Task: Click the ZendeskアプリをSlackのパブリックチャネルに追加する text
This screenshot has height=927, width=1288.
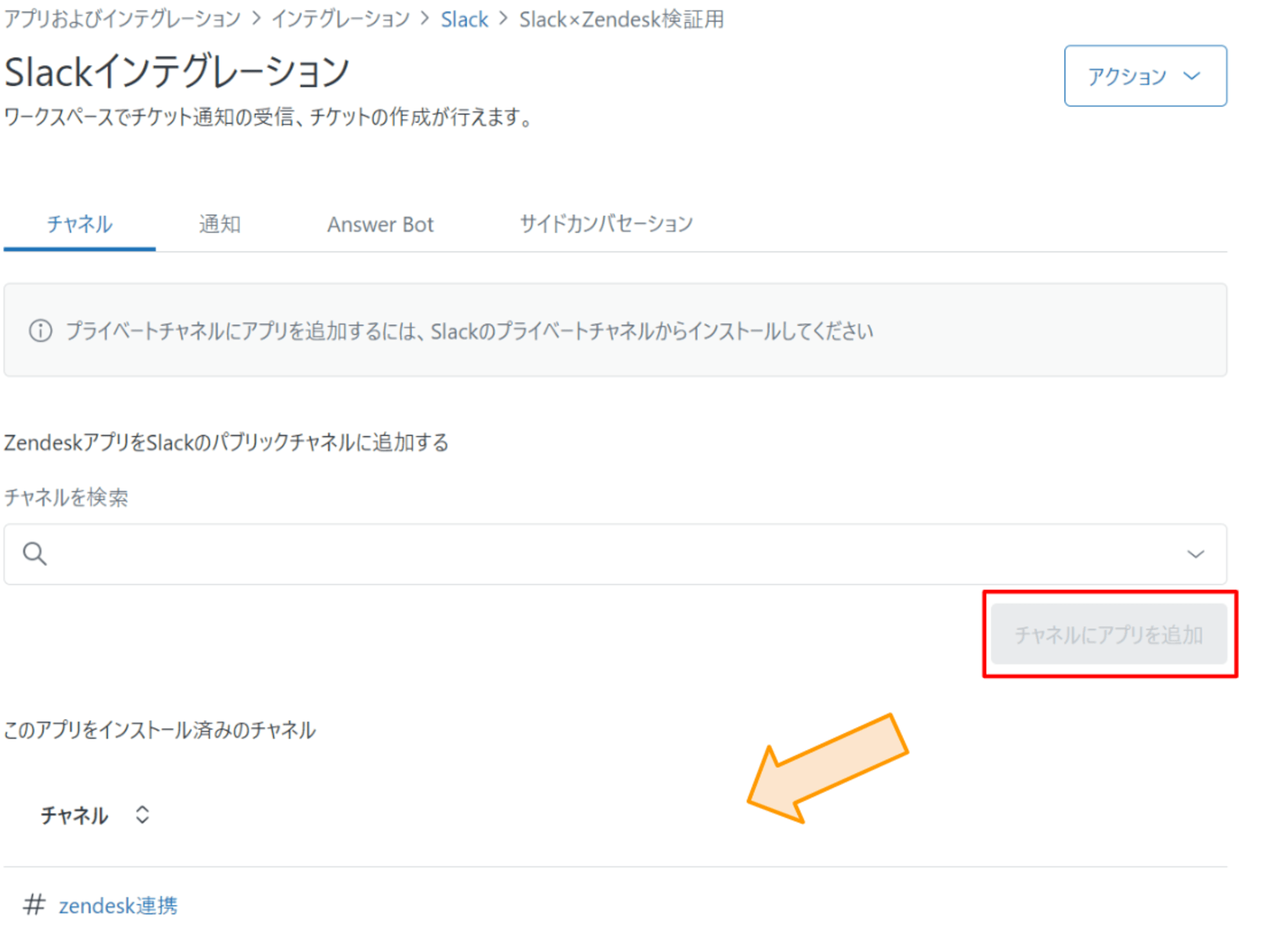Action: [226, 443]
